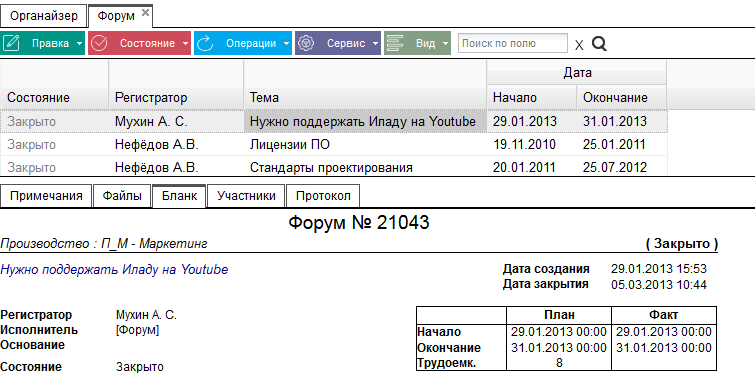Image resolution: width=755 pixels, height=375 pixels.
Task: Click the План column header in form table
Action: click(559, 315)
